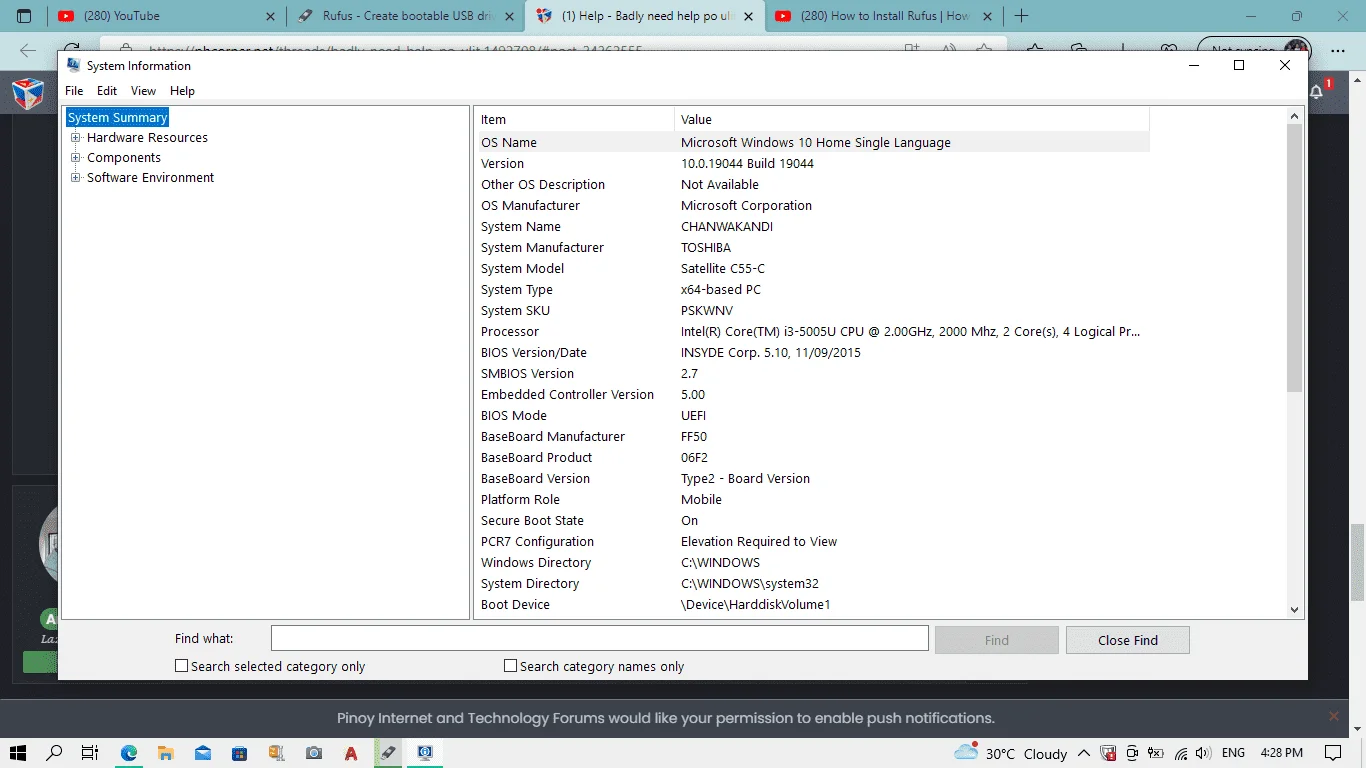1366x768 pixels.
Task: Select the Software Environment tree item
Action: (150, 178)
